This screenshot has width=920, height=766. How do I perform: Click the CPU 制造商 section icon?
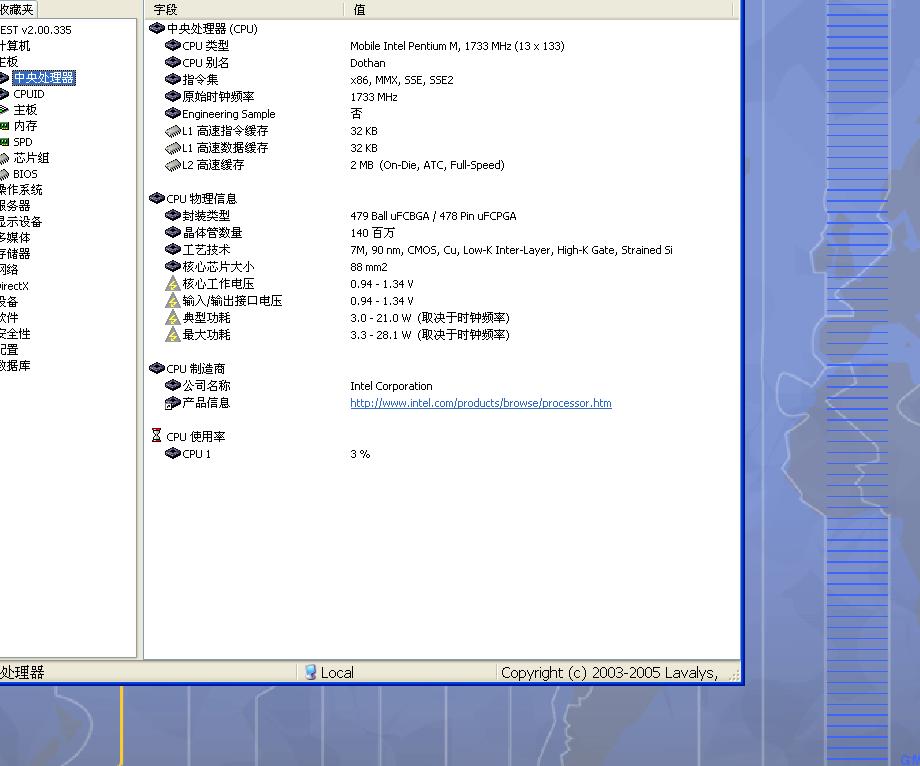[157, 368]
